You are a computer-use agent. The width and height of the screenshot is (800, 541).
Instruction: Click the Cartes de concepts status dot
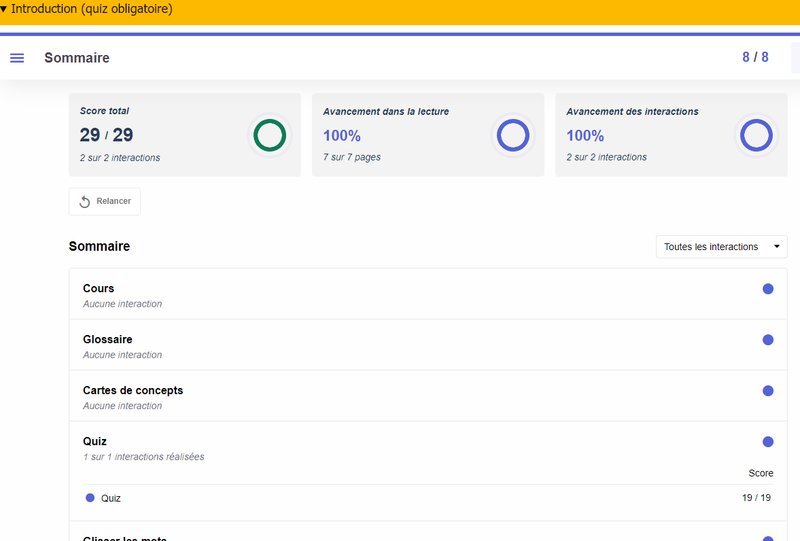[768, 391]
